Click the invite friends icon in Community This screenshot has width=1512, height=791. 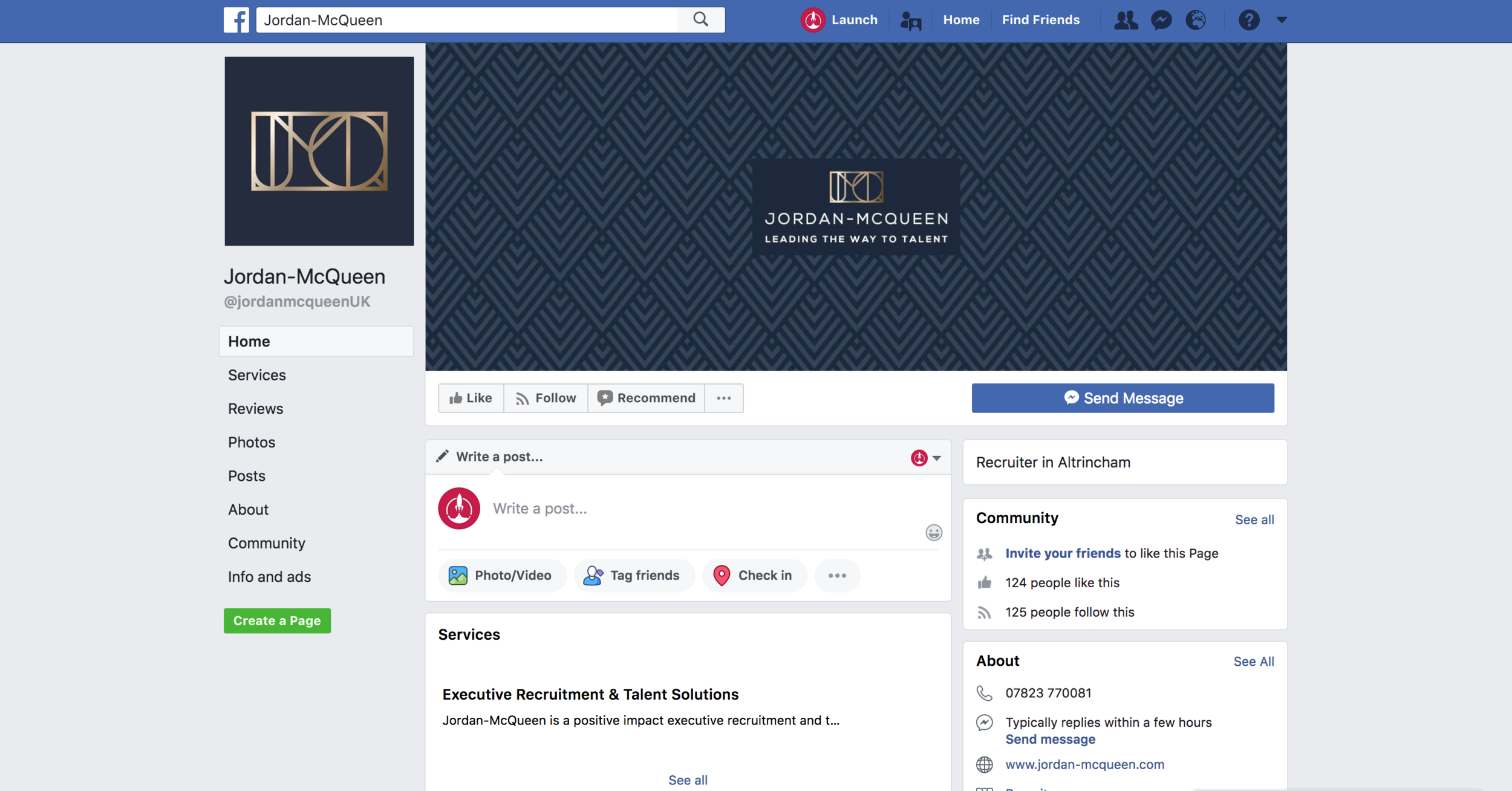tap(985, 553)
